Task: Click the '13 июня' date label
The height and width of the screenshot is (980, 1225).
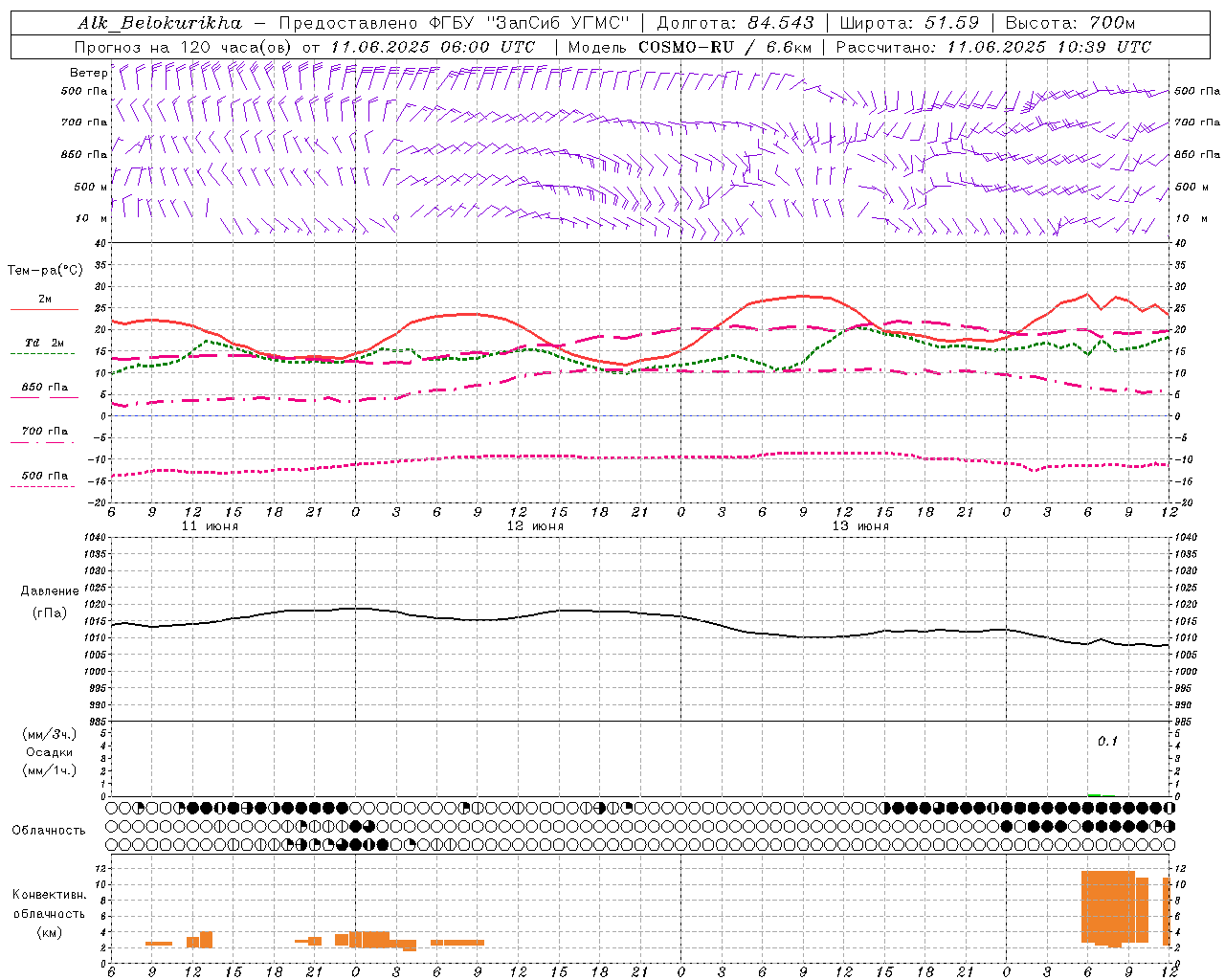Action: tap(860, 526)
